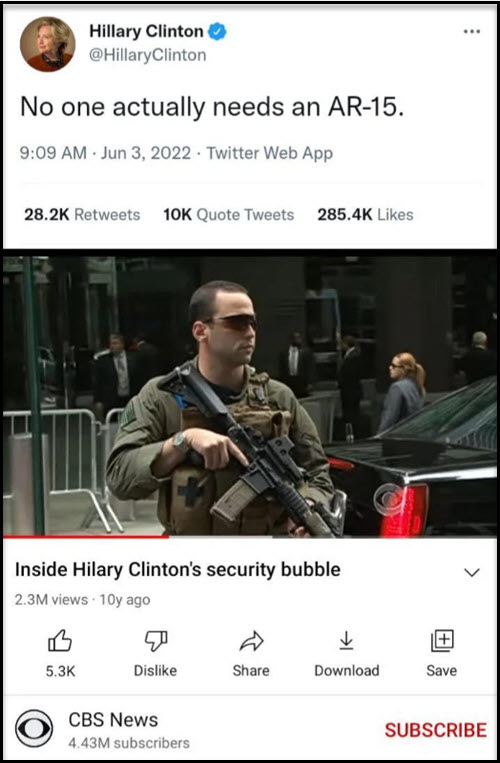Viewport: 500px width, 763px height.
Task: Tap the Save to playlist icon
Action: [x=442, y=640]
